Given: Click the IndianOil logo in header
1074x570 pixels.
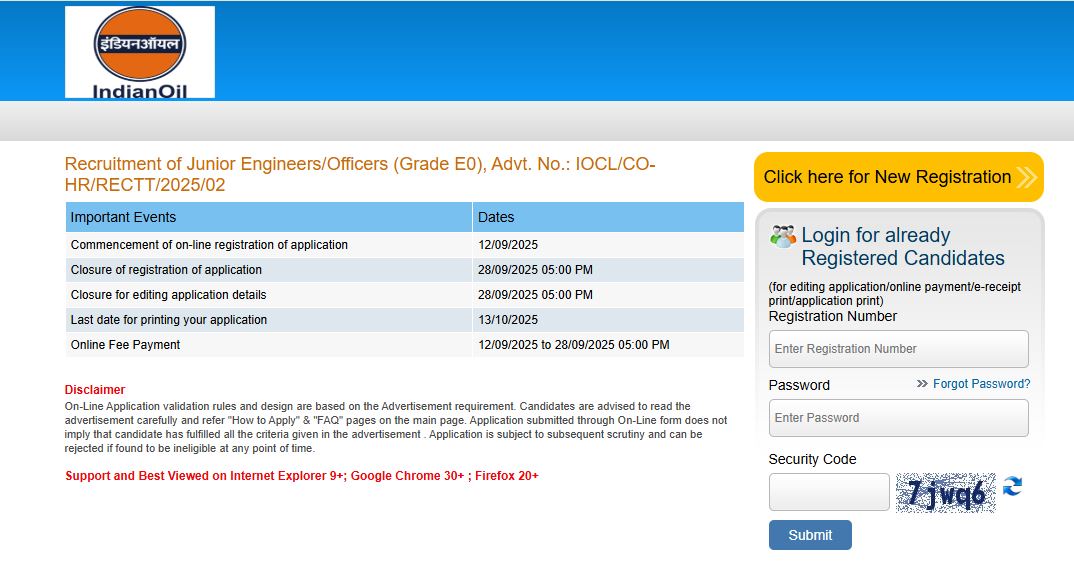Looking at the screenshot, I should (x=140, y=52).
